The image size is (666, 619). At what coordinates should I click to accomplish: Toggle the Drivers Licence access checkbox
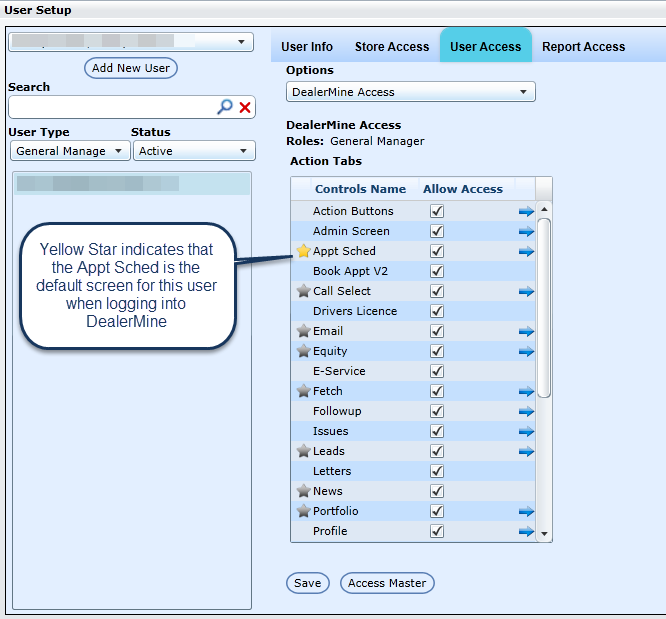click(x=437, y=311)
